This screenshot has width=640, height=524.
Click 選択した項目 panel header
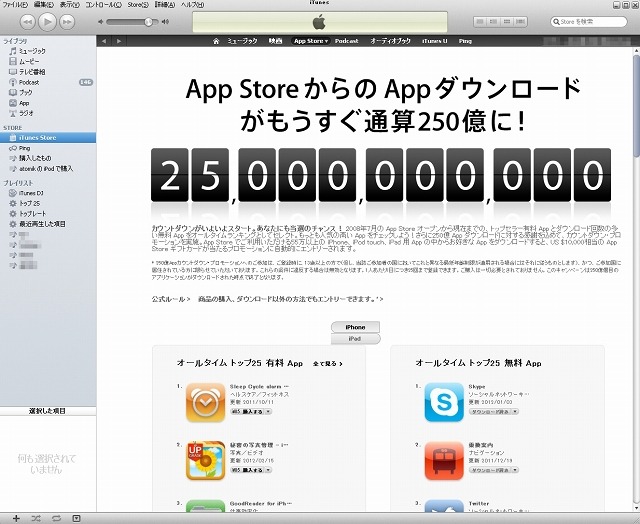[48, 411]
